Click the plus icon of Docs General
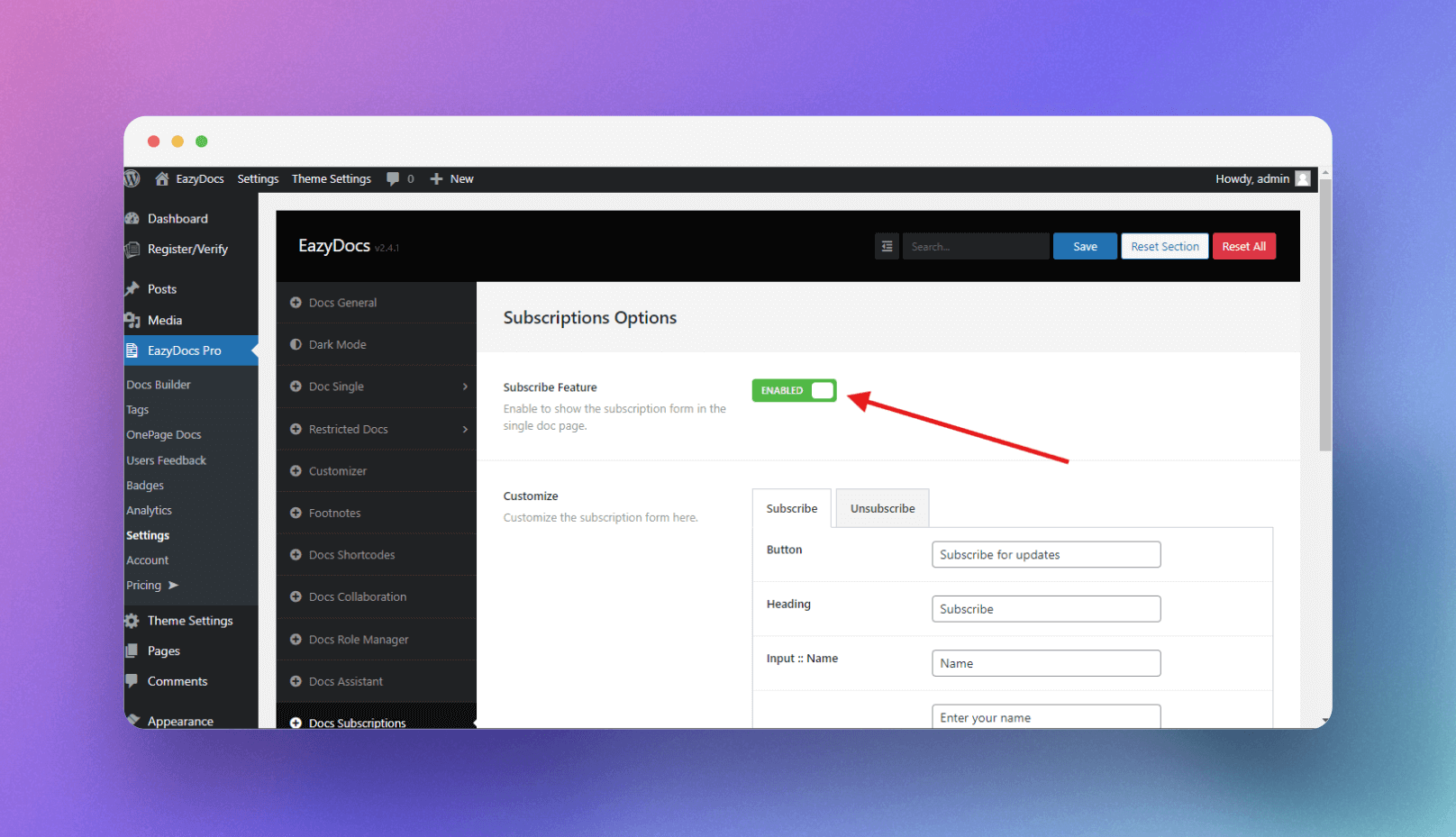1456x837 pixels. coord(296,303)
